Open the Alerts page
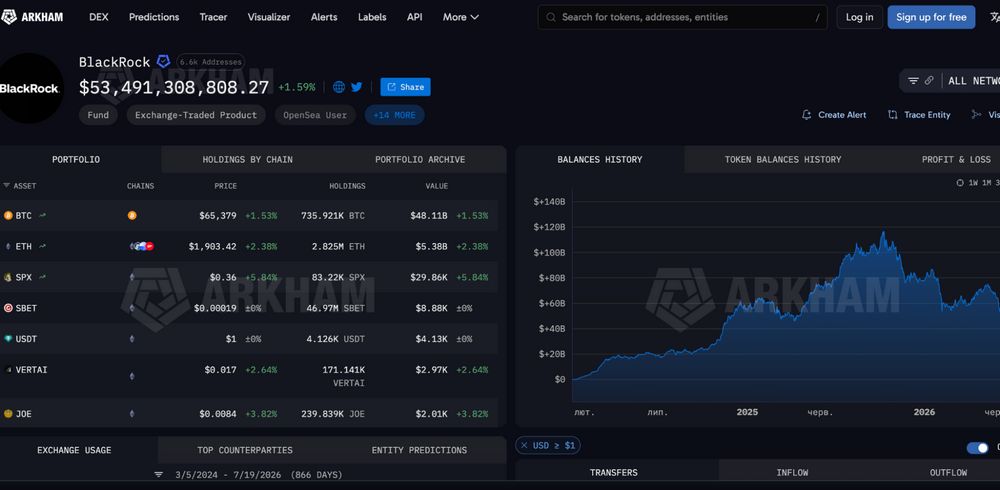Viewport: 1000px width, 490px height. tap(324, 17)
